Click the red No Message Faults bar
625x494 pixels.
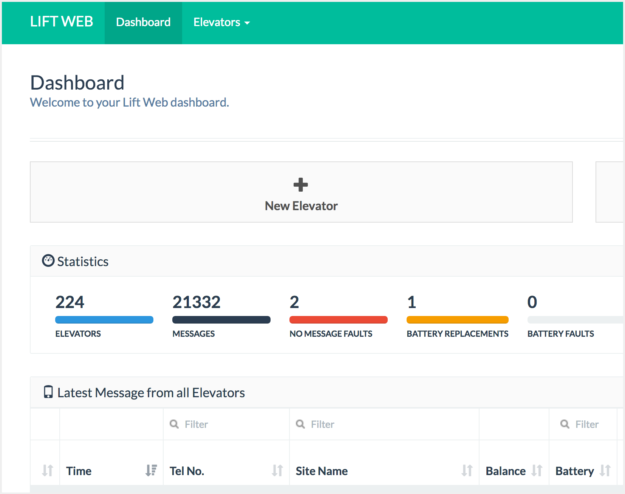[x=338, y=320]
